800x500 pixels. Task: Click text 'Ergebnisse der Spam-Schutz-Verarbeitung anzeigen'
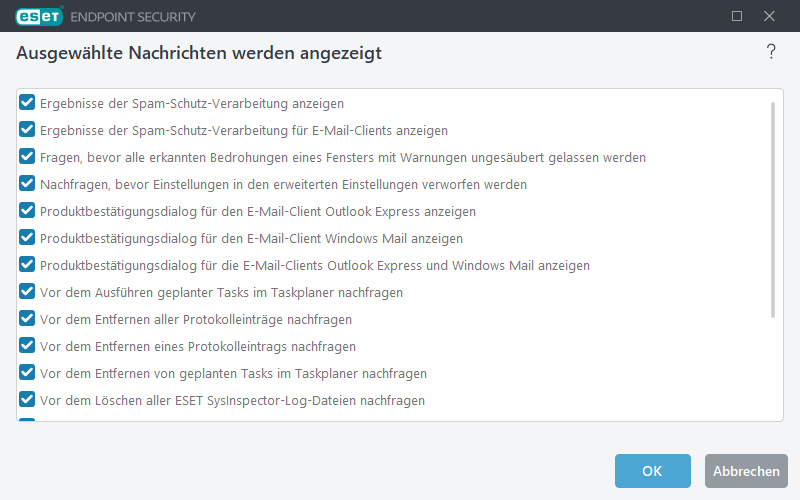point(192,104)
